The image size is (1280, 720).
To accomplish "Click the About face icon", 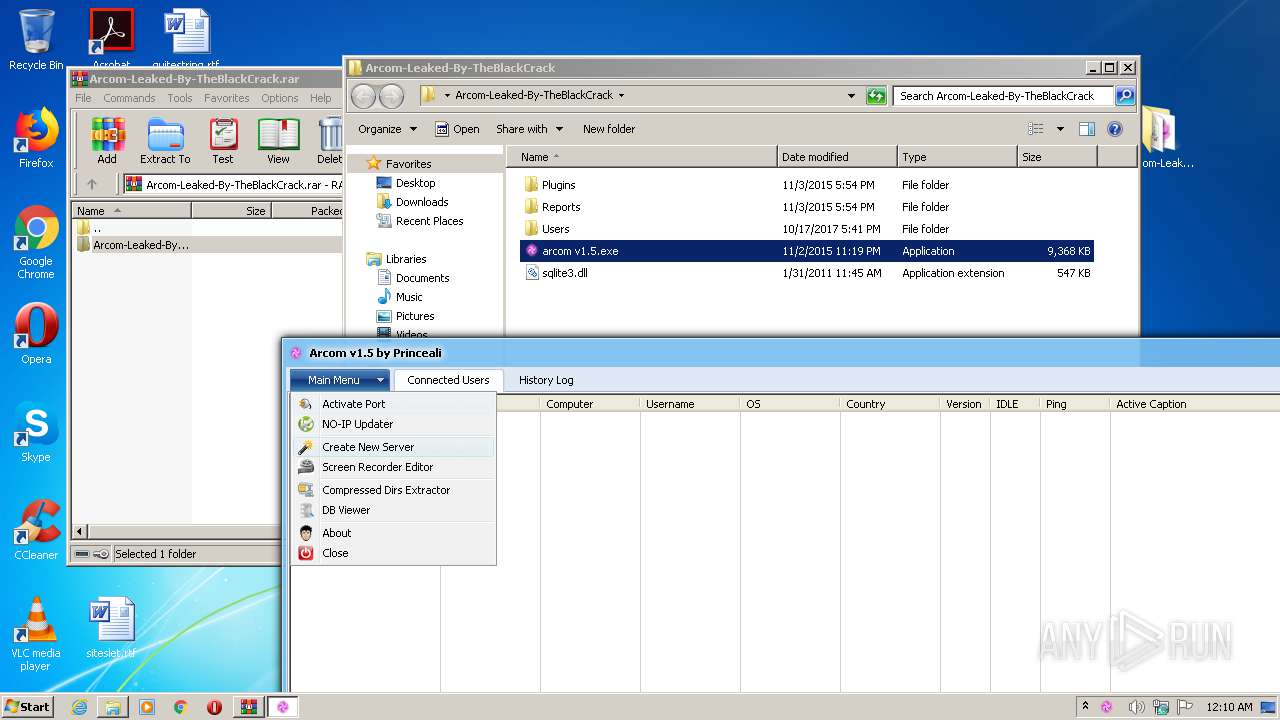I will point(306,533).
